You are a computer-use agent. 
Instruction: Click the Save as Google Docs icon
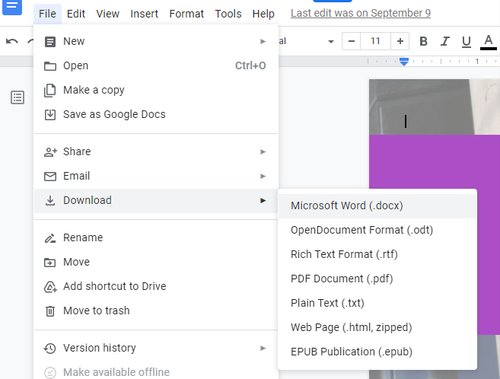(50, 115)
